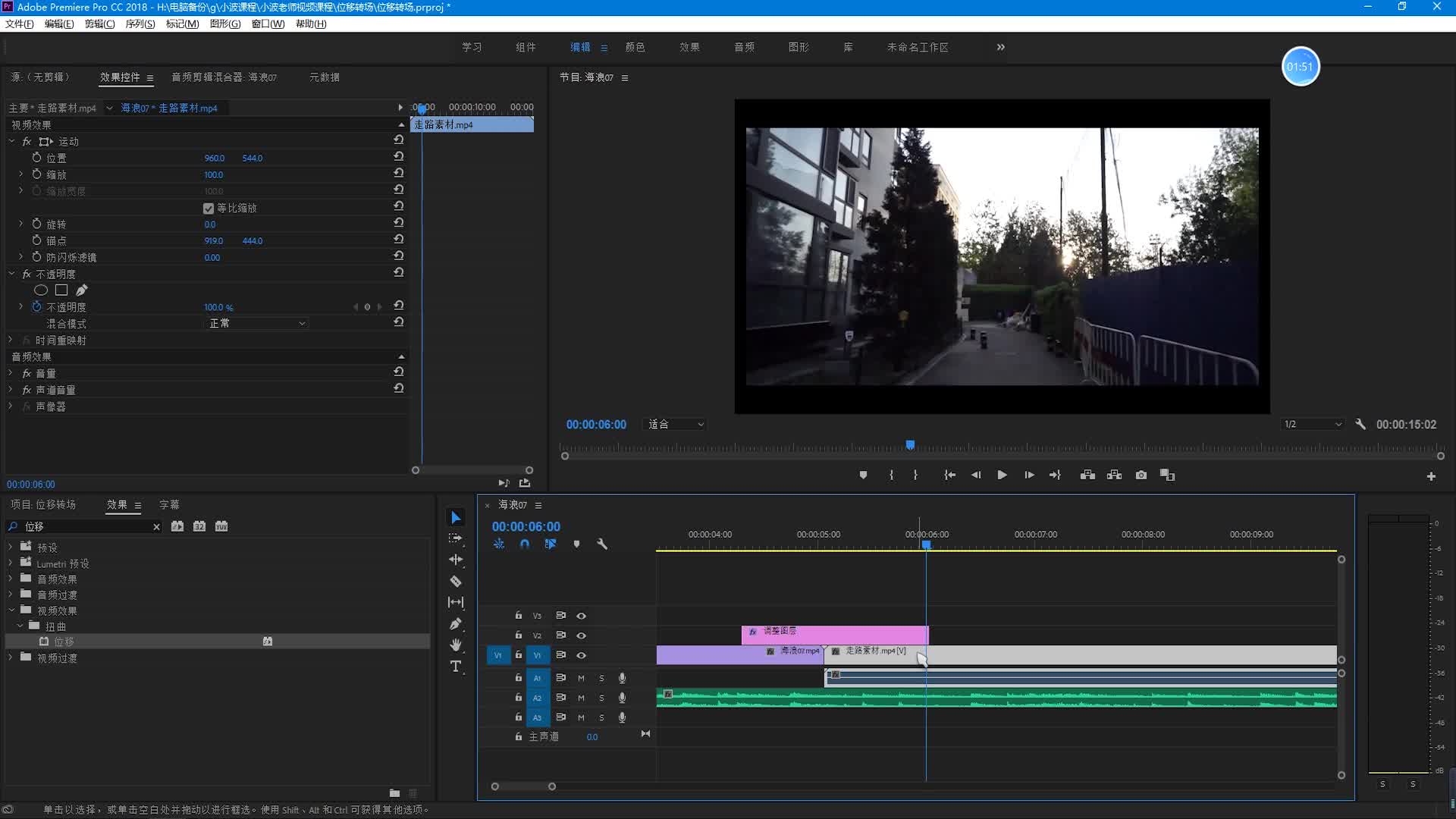Open the 序列(S) menu
Screen dimensions: 1456x819
140,24
